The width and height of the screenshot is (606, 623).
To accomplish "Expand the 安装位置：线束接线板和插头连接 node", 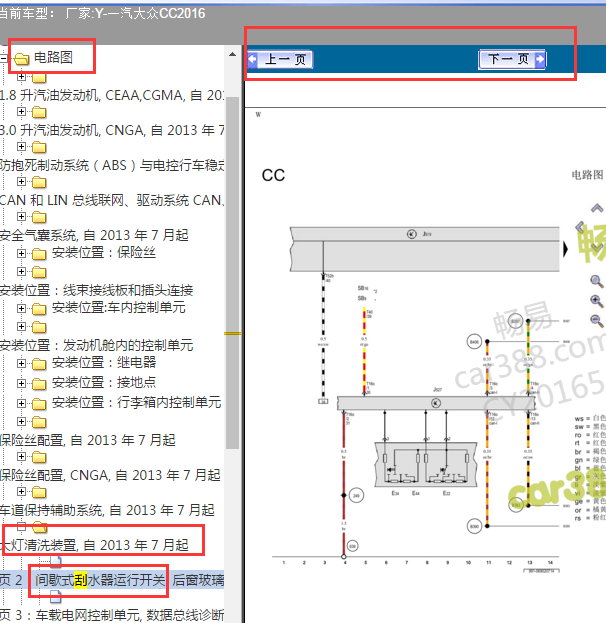I will [21, 271].
